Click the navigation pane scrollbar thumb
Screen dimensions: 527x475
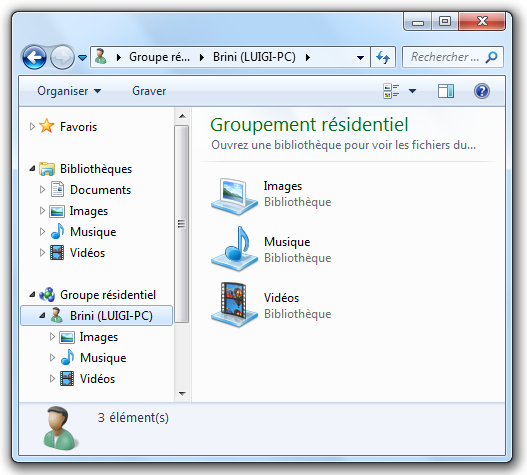(182, 224)
